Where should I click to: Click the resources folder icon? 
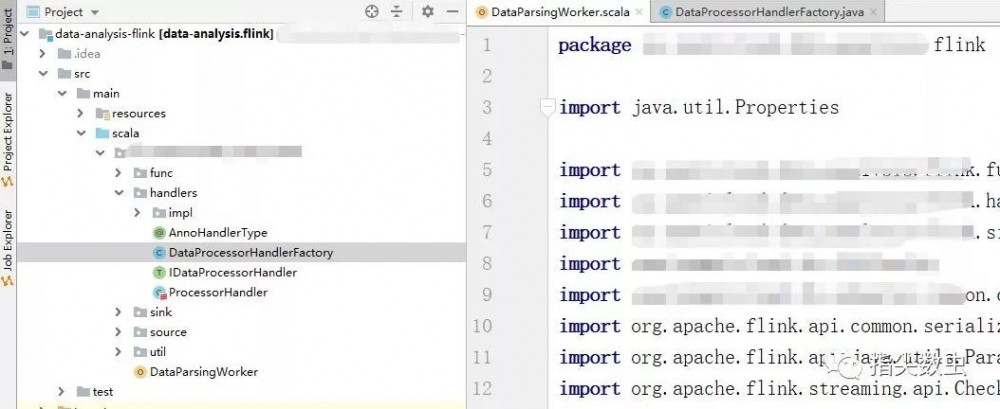pyautogui.click(x=103, y=113)
